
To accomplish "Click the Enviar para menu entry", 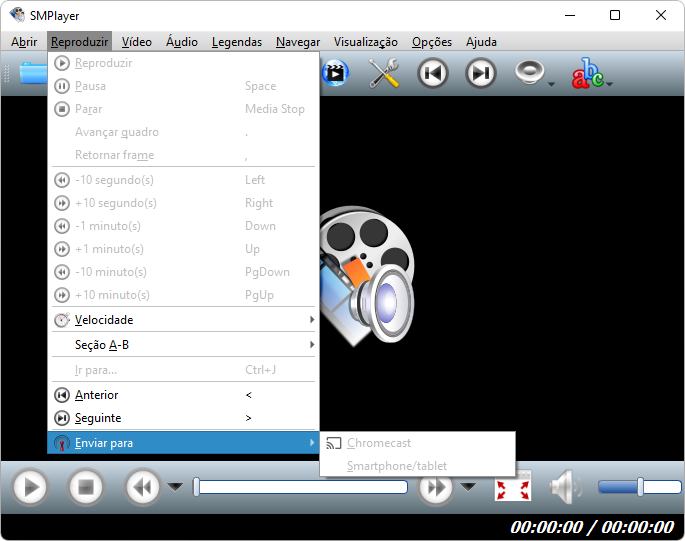I will pos(183,443).
